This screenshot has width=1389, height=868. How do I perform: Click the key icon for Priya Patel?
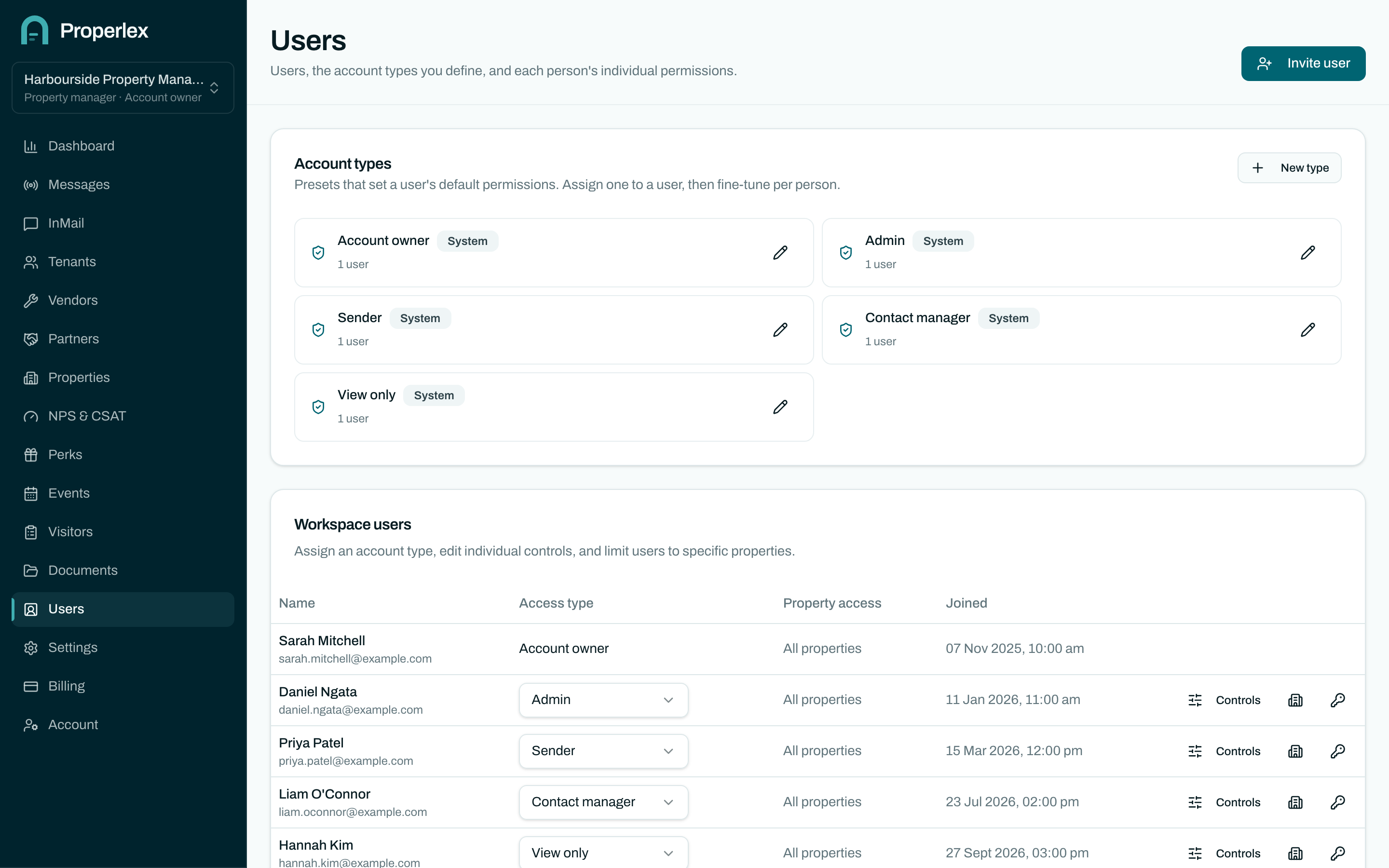(x=1338, y=751)
